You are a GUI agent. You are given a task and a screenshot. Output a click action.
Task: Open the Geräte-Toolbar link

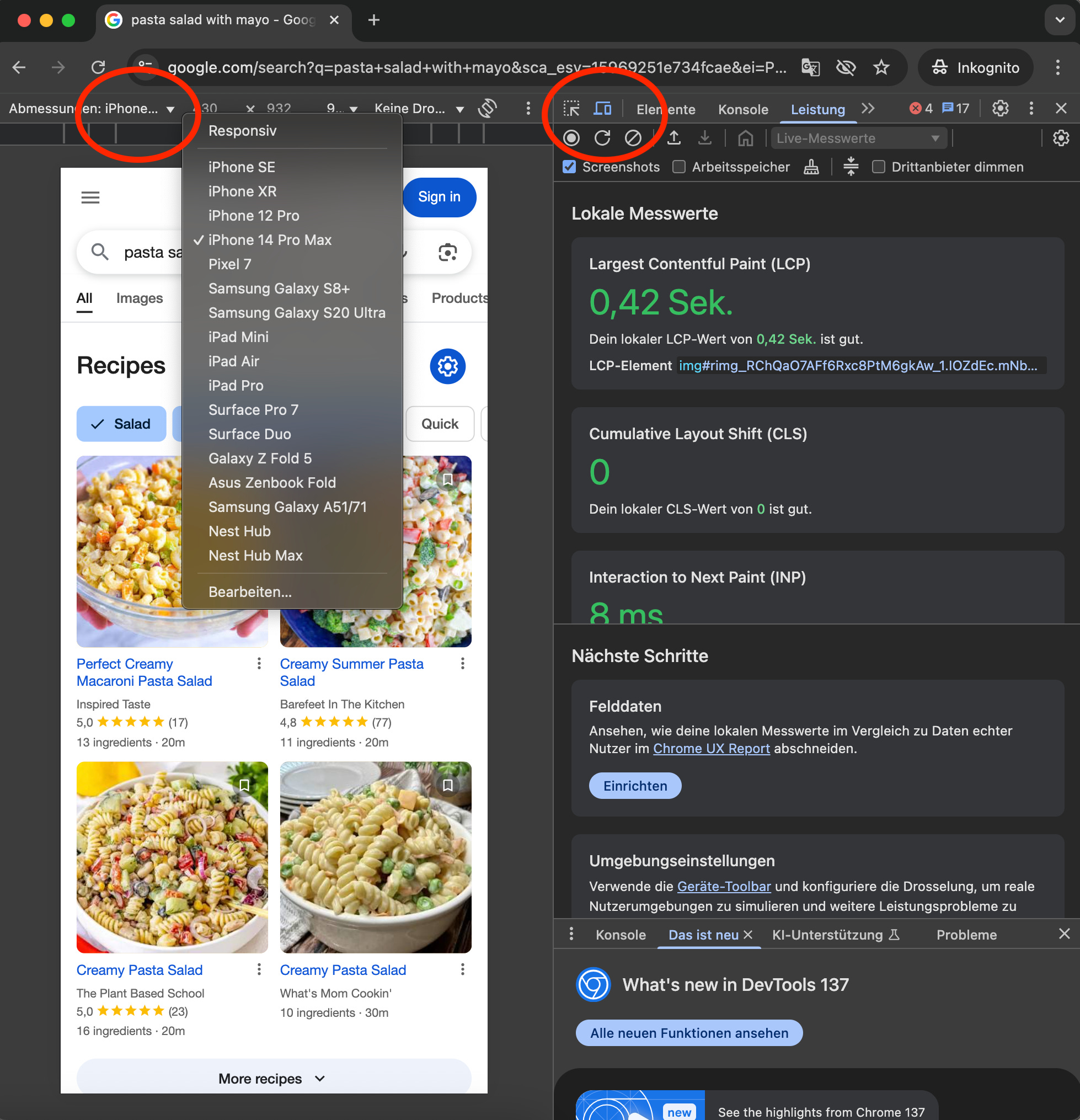724,886
